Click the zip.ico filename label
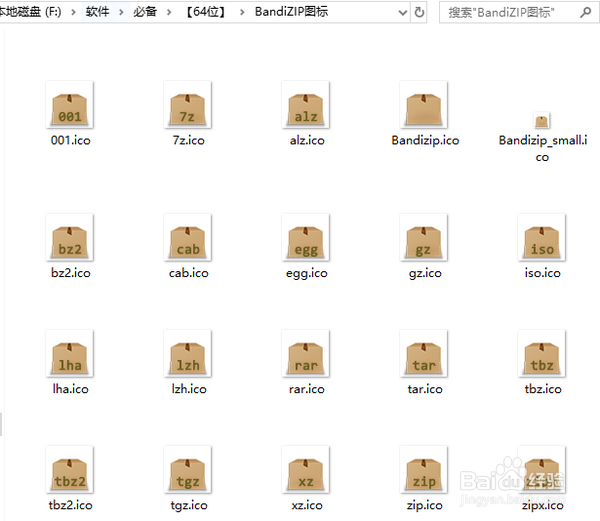 [x=424, y=506]
